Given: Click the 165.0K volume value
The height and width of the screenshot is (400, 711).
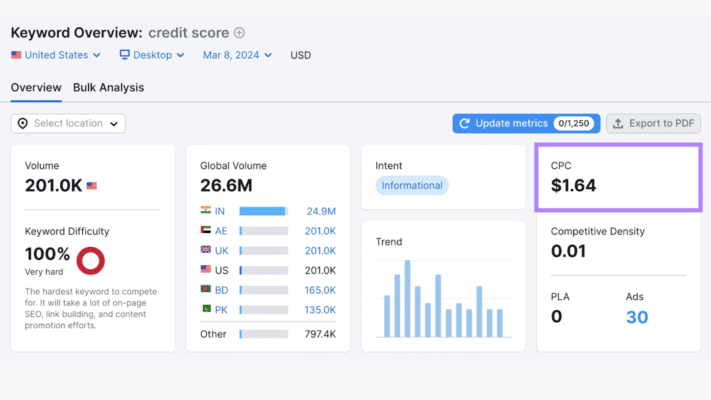Looking at the screenshot, I should tap(320, 290).
